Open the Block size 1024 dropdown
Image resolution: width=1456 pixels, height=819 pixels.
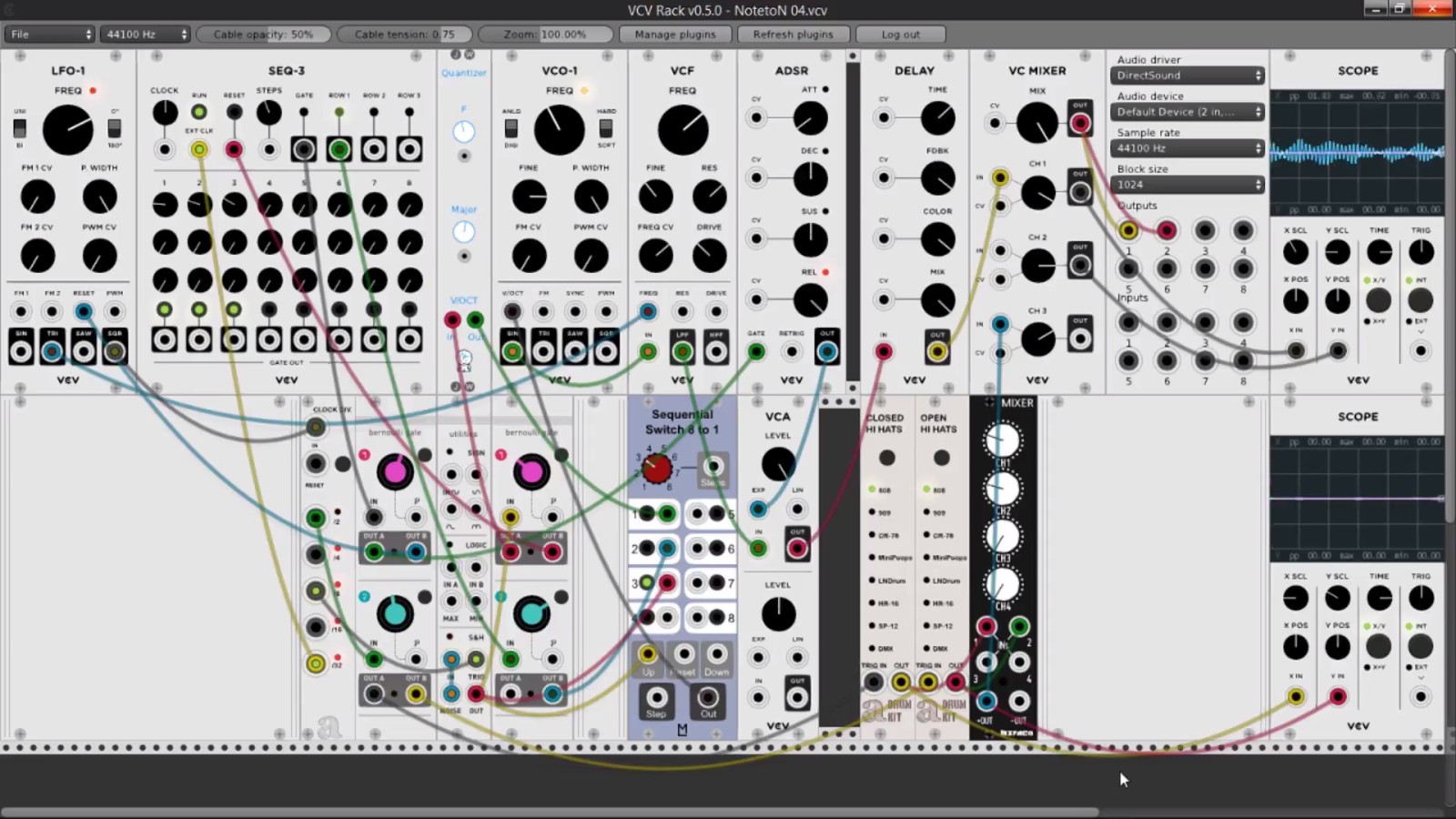point(1187,185)
